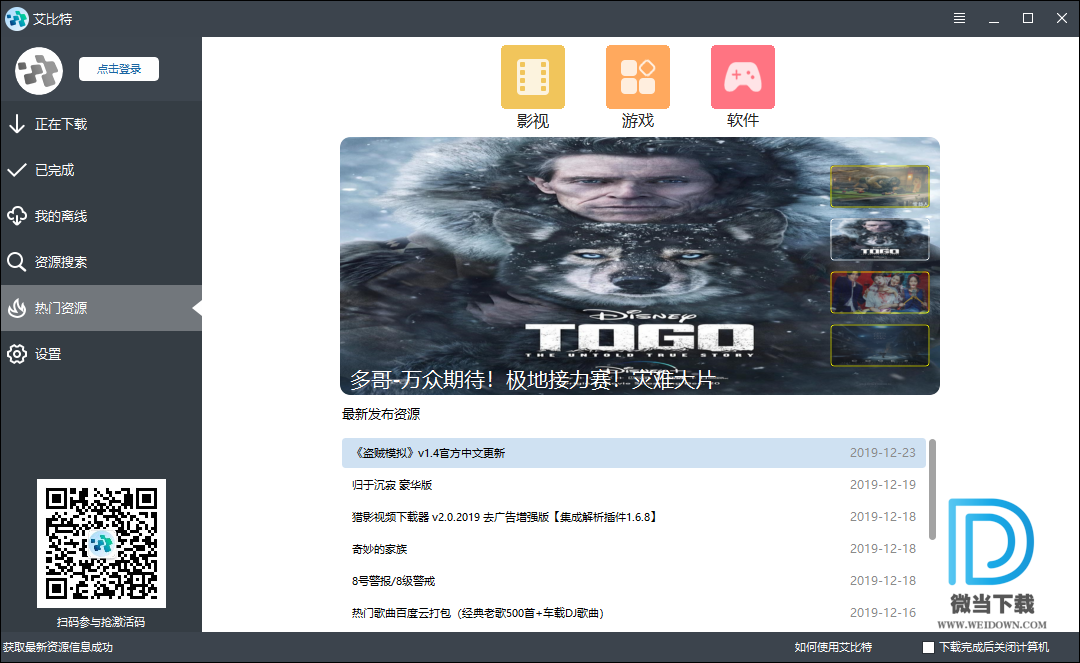Click status text 获取最新资源信息成功
Screen dimensions: 1080x663
pos(58,647)
